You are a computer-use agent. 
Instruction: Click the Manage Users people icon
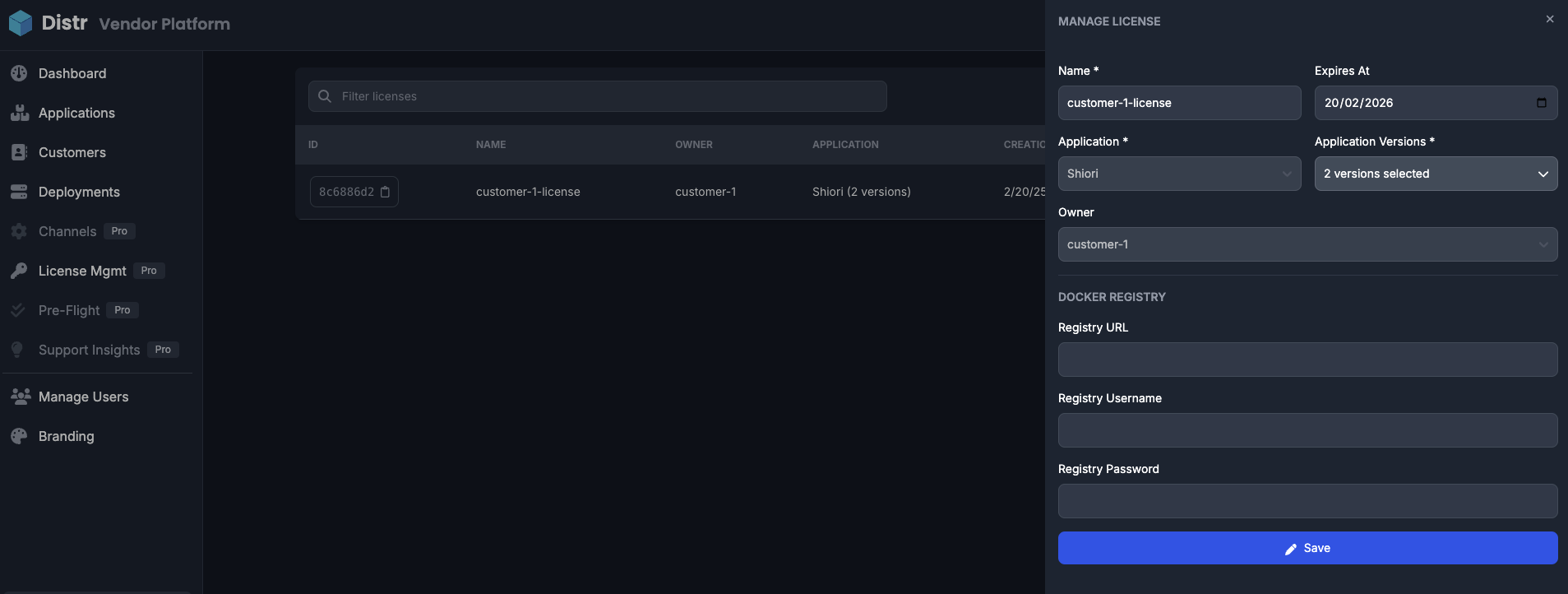point(21,397)
